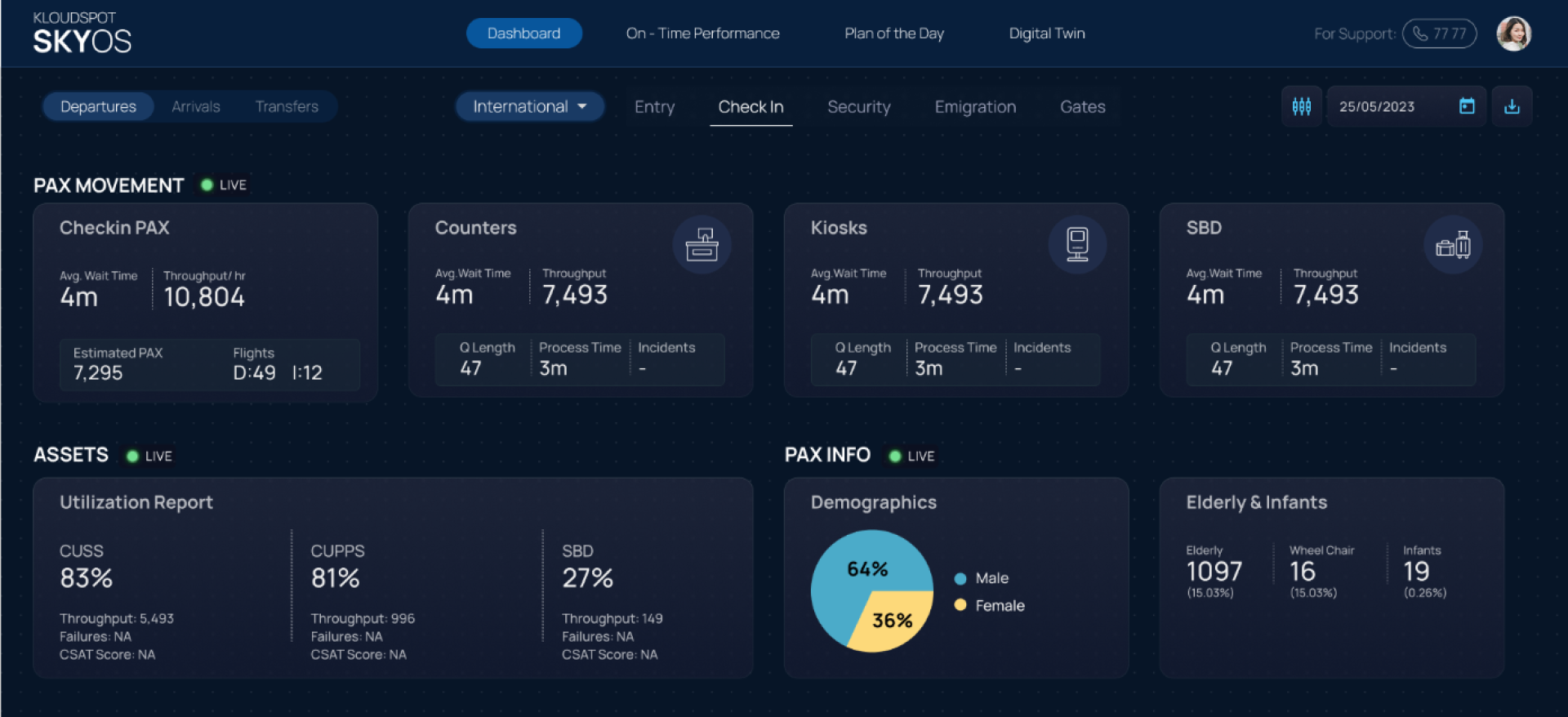This screenshot has height=717, width=1568.
Task: Open the Security tab
Action: pos(858,106)
